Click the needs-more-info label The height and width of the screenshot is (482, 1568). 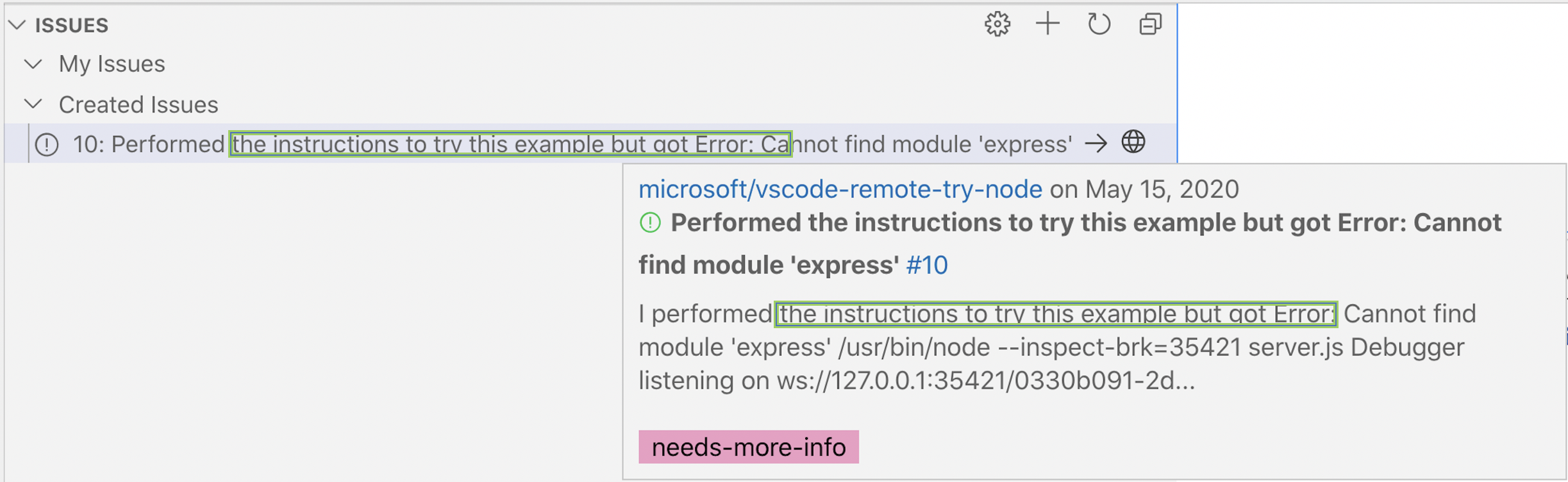(748, 447)
